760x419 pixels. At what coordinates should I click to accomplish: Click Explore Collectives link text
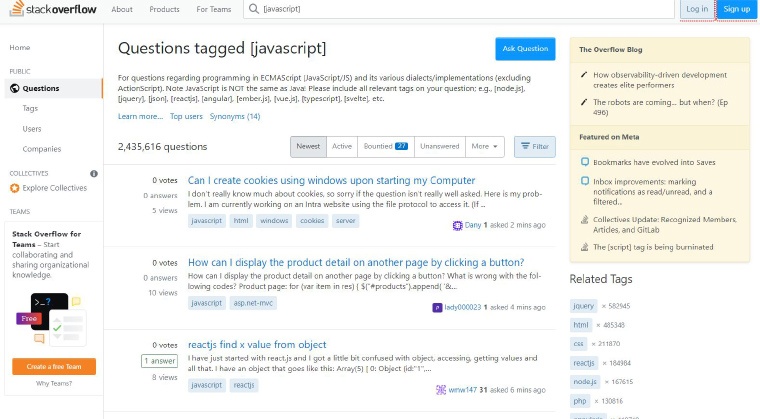coord(55,188)
